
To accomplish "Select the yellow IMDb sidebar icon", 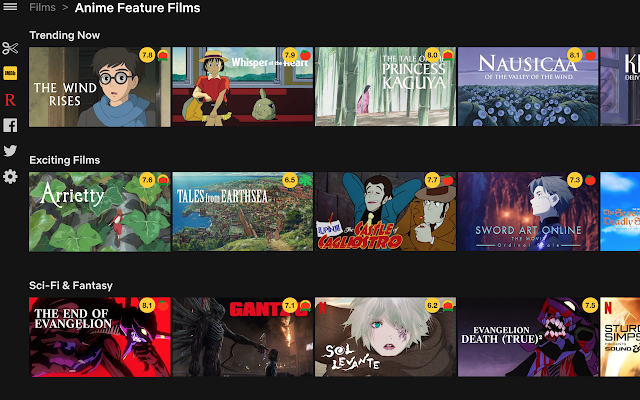I will coord(10,73).
